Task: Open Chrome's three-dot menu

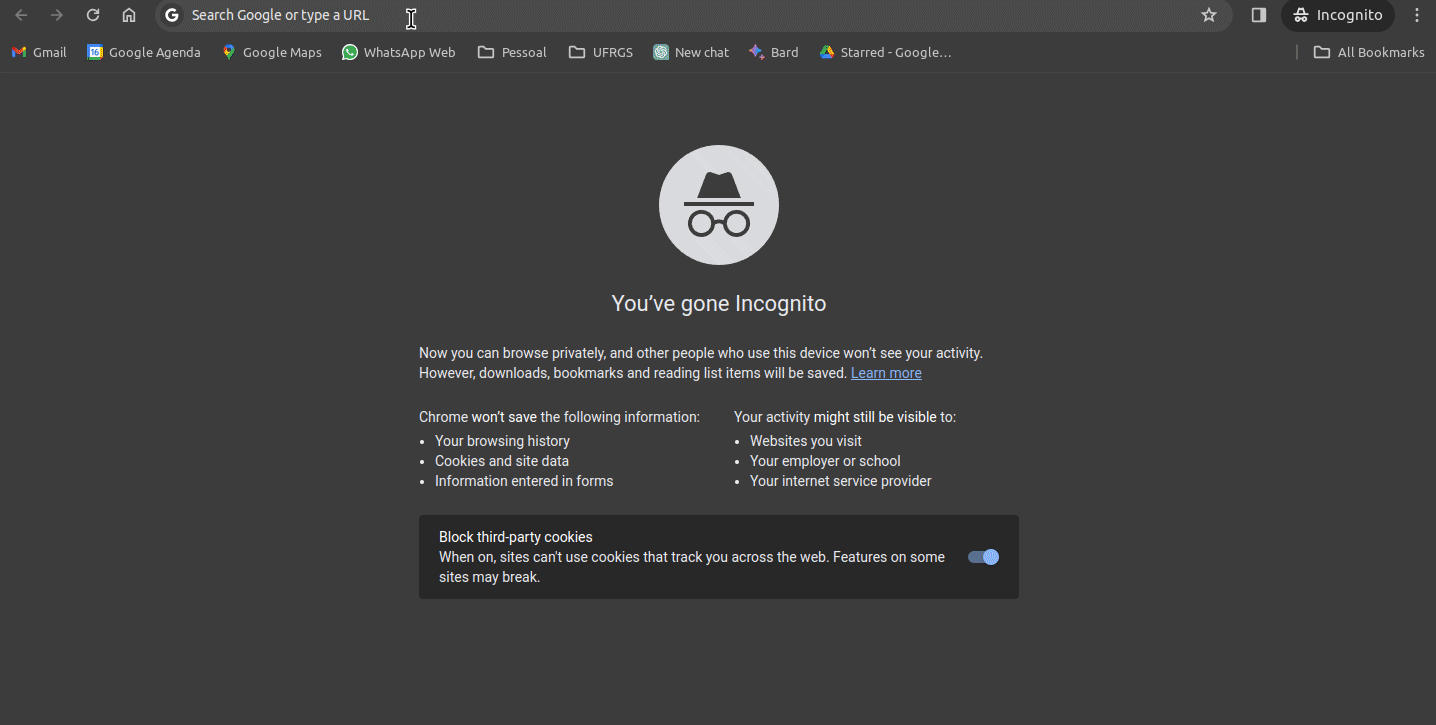Action: tap(1416, 15)
